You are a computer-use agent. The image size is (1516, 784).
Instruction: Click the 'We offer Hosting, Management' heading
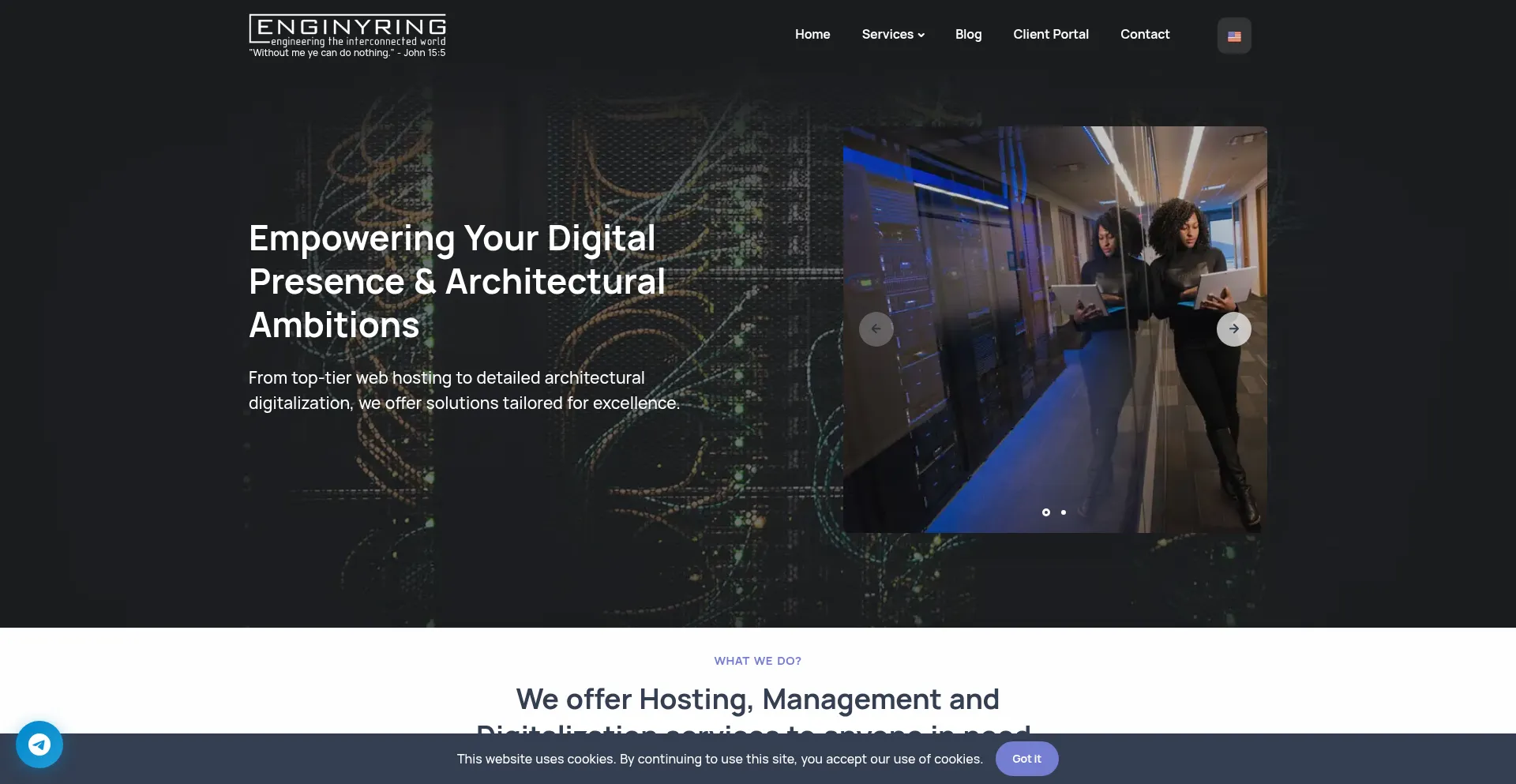tap(757, 700)
